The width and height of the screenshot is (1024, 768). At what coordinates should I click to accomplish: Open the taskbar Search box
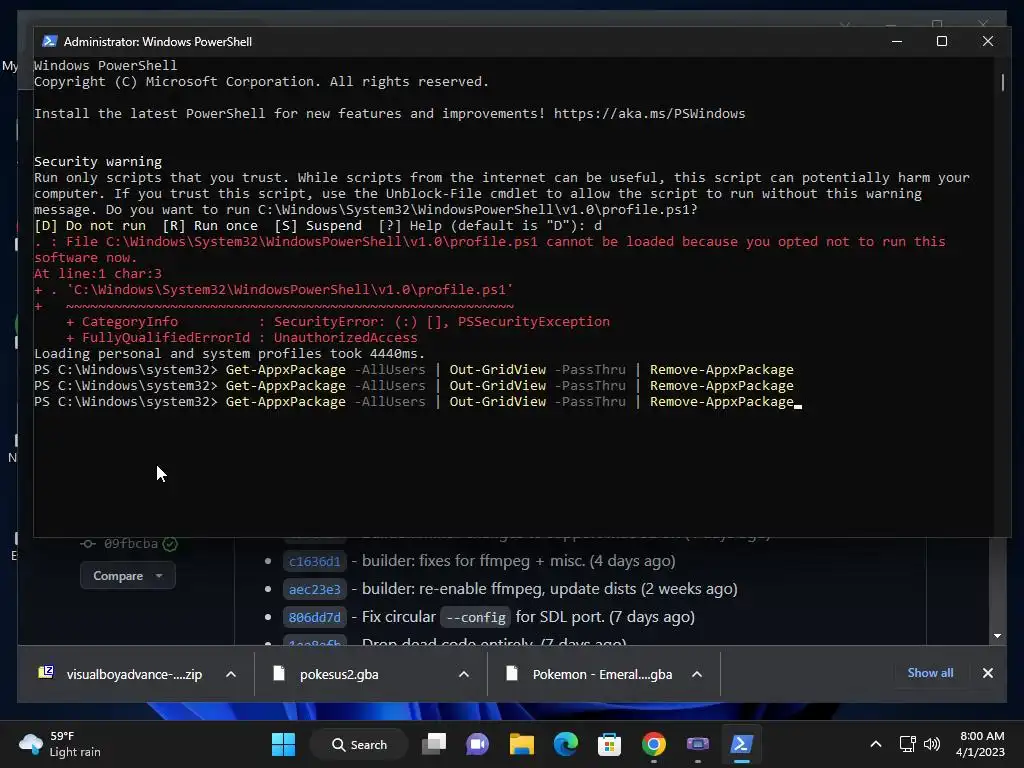point(359,744)
